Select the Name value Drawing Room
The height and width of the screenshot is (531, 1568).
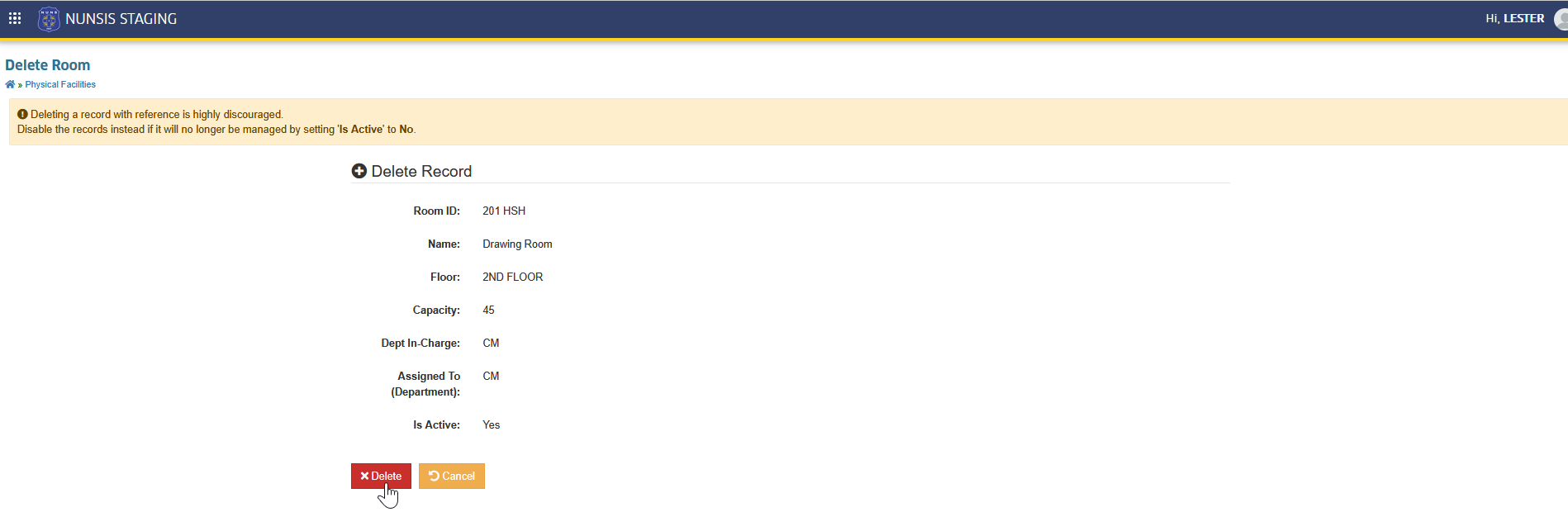coord(517,244)
